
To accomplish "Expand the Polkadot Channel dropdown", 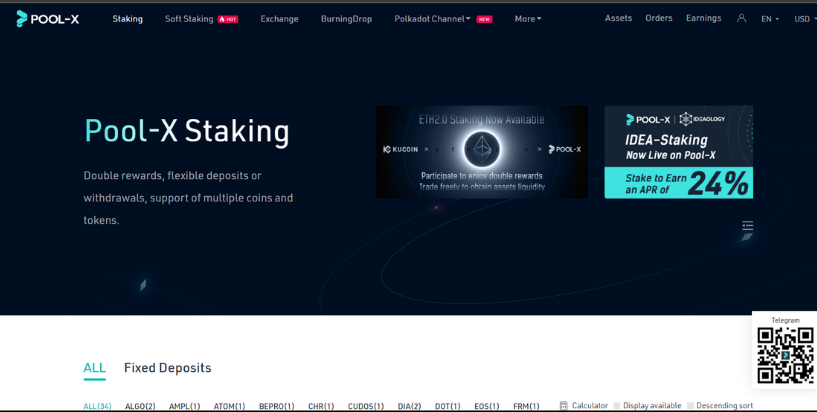I will point(432,19).
